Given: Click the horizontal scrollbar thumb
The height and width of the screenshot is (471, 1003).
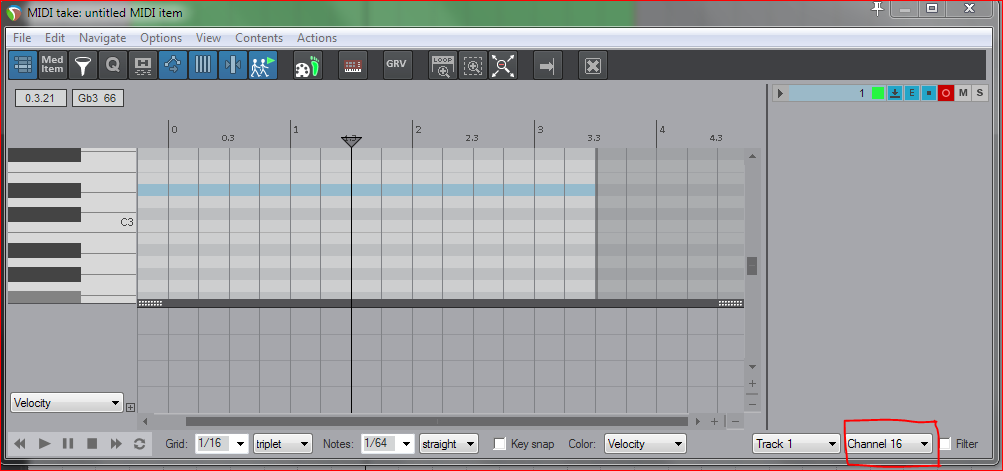Looking at the screenshot, I should [x=437, y=422].
